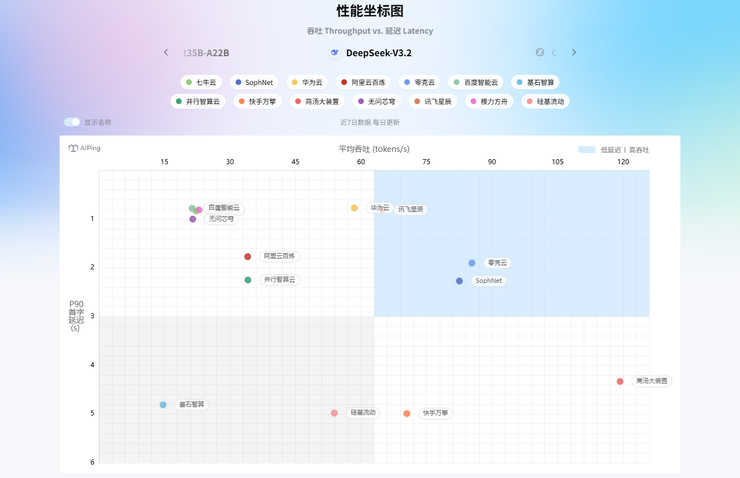Click the 并行智算云 green data point
This screenshot has height=478, width=740.
tap(248, 280)
